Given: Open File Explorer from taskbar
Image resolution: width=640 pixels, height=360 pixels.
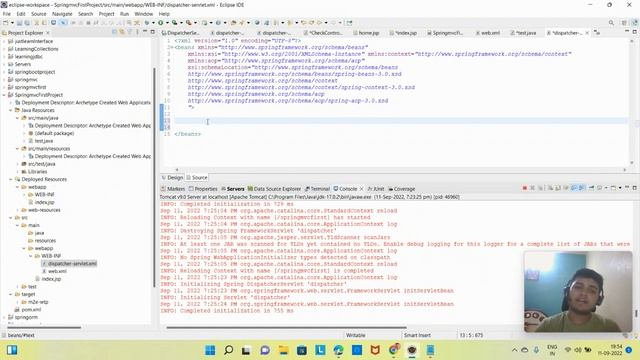Looking at the screenshot, I should click(283, 350).
